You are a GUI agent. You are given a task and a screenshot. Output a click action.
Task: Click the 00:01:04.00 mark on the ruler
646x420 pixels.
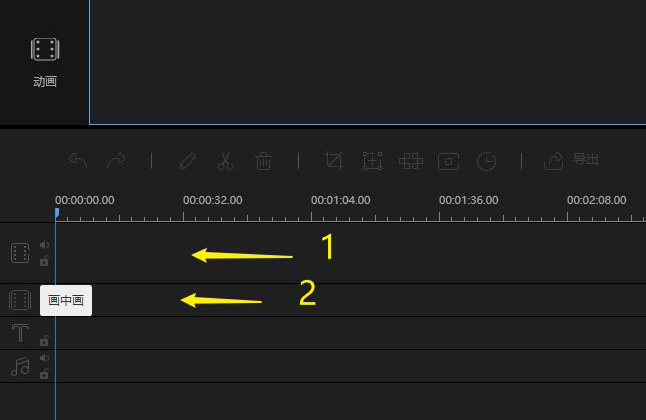(x=340, y=200)
